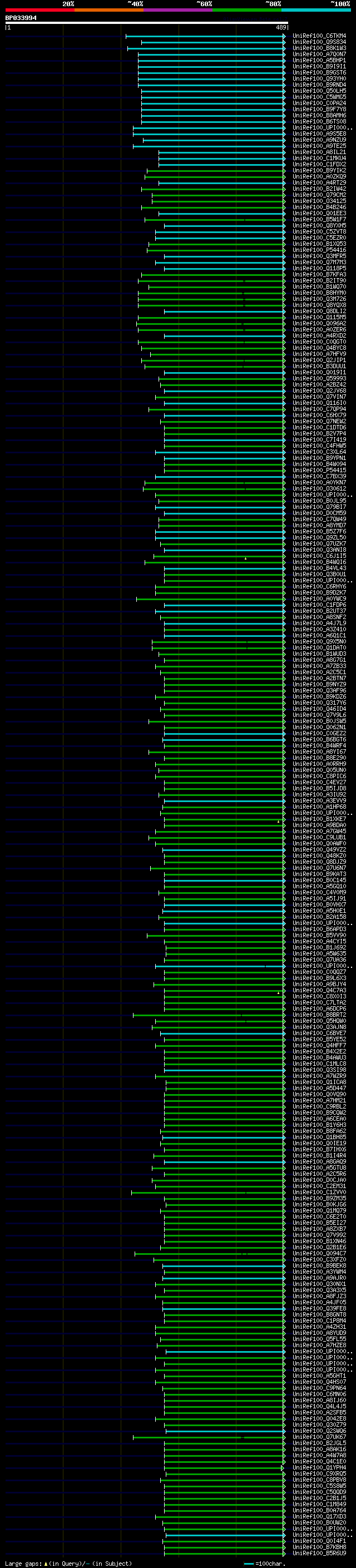Click the purple ~60% identity color segment

pyautogui.click(x=177, y=10)
